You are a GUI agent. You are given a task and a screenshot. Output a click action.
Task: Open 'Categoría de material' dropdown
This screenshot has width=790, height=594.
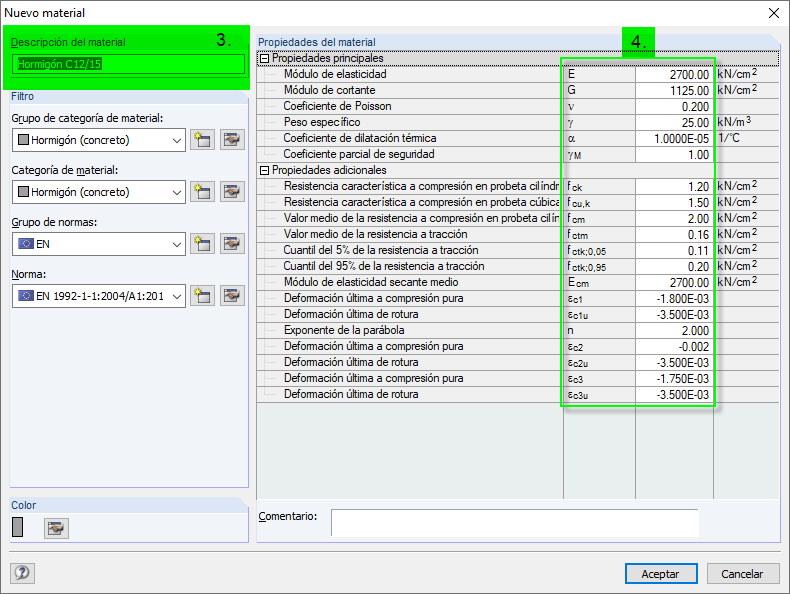(99, 191)
